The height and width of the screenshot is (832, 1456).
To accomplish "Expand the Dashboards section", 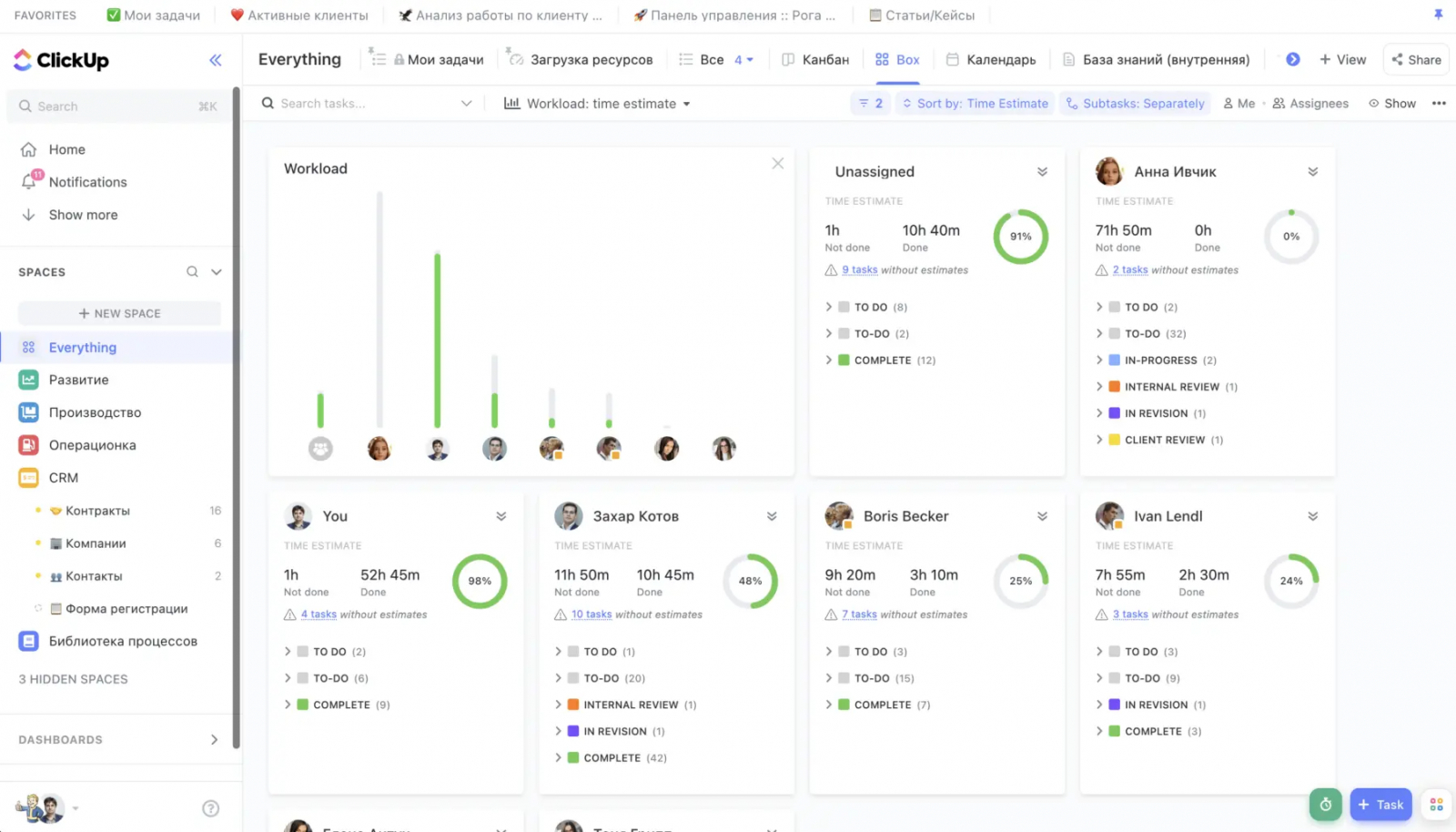I will tap(214, 740).
